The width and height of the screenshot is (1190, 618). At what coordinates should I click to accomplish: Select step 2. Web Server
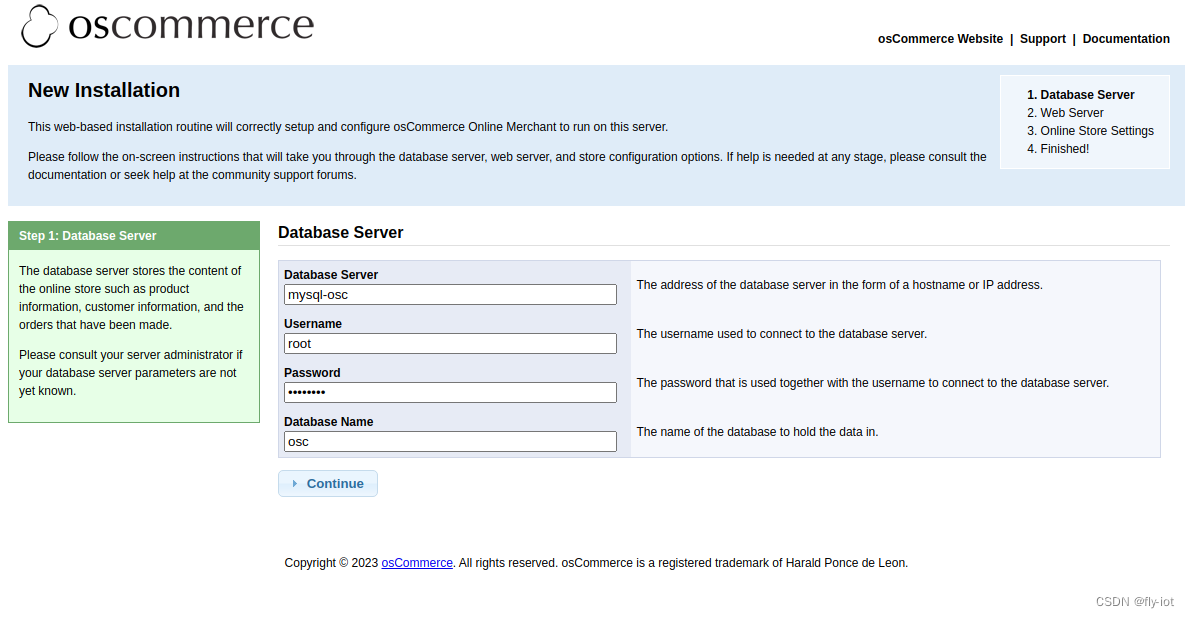1066,113
